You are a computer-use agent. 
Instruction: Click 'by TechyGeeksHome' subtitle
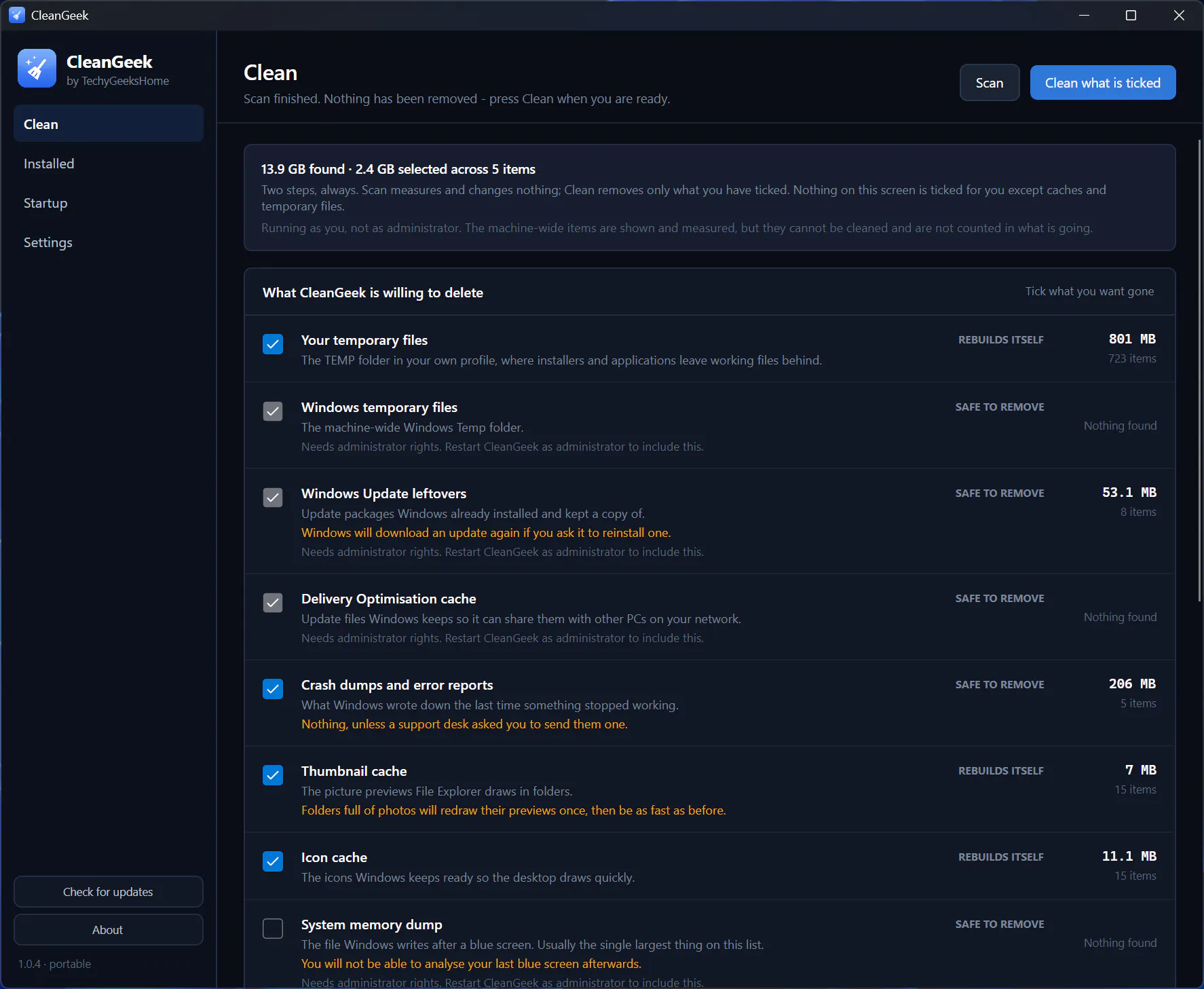pos(117,81)
